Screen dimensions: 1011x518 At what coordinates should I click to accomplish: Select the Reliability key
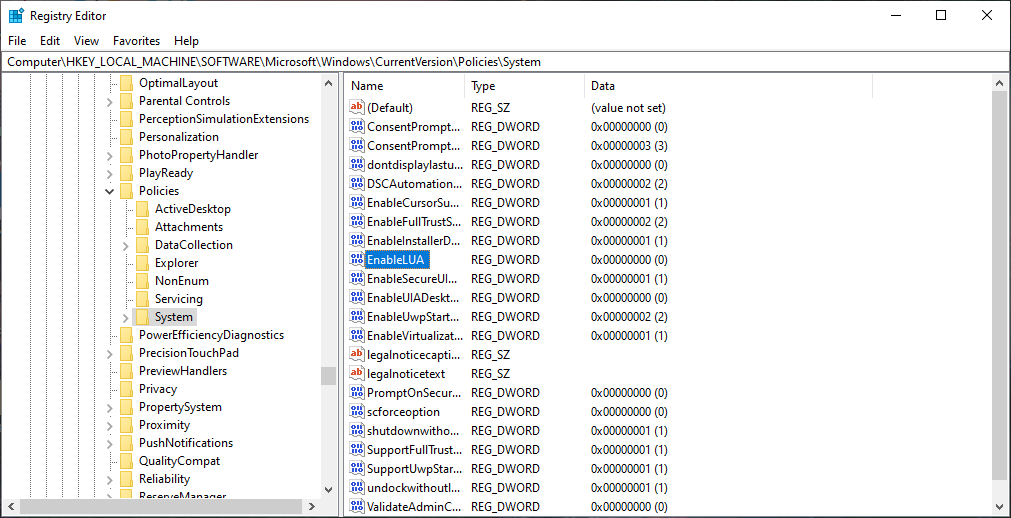164,479
